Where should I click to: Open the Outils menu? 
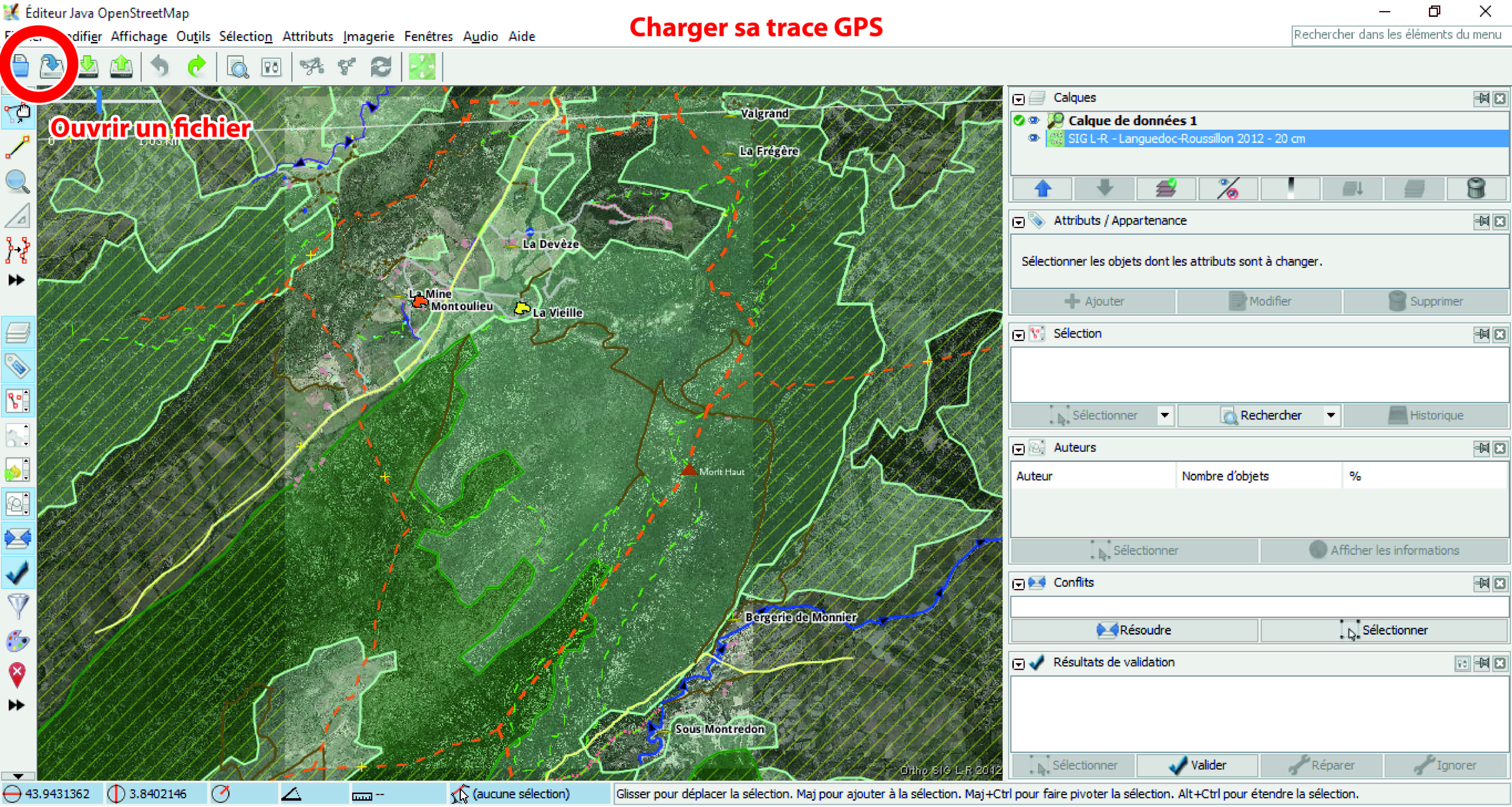point(193,36)
